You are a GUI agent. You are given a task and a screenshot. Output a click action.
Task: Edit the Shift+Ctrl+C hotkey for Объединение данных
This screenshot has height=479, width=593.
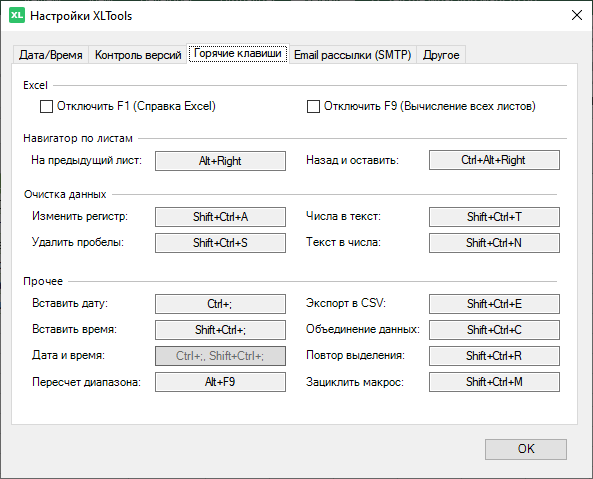[494, 330]
